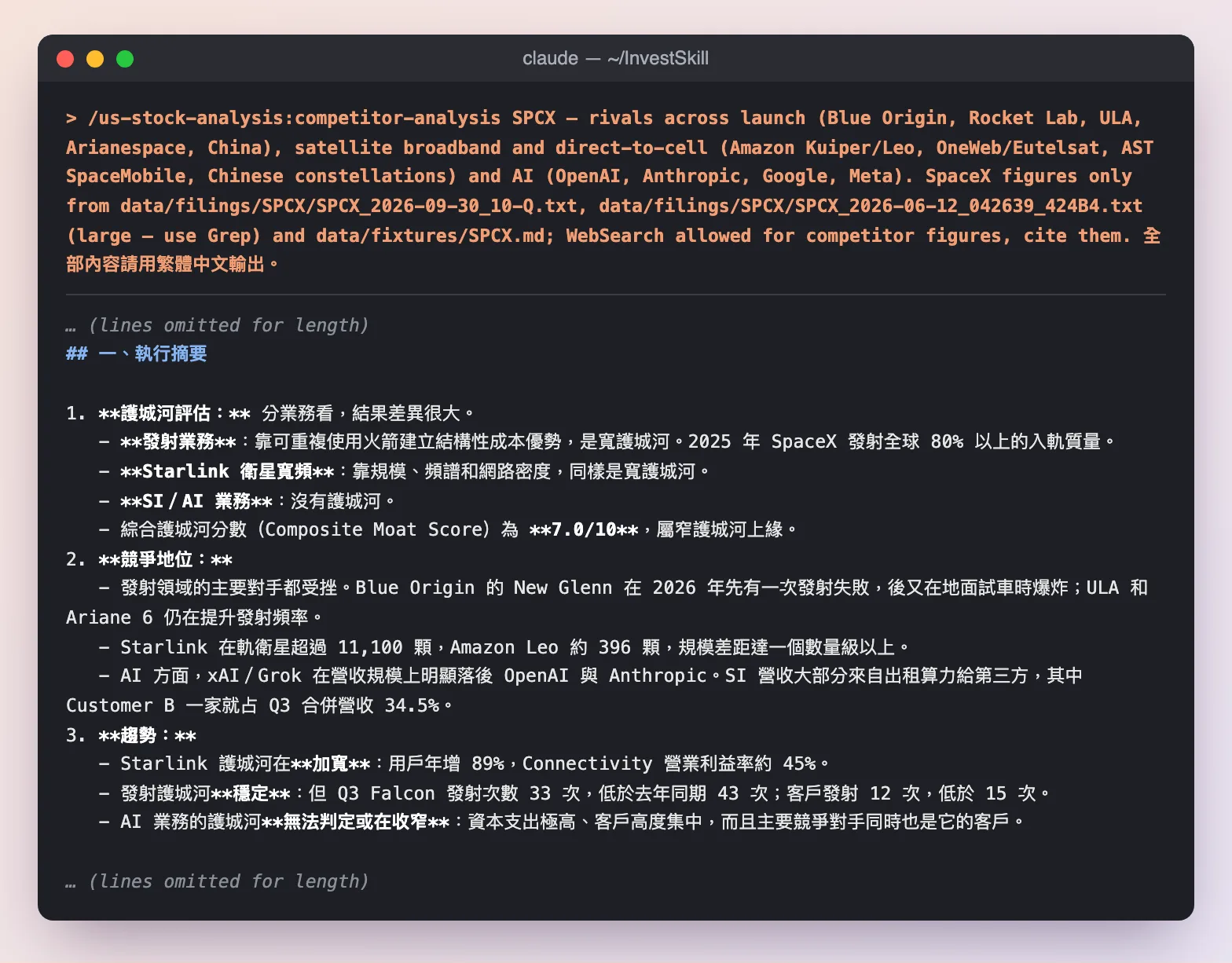Viewport: 1232px width, 963px height.
Task: Click the '>' prompt symbol
Action: coord(71,118)
